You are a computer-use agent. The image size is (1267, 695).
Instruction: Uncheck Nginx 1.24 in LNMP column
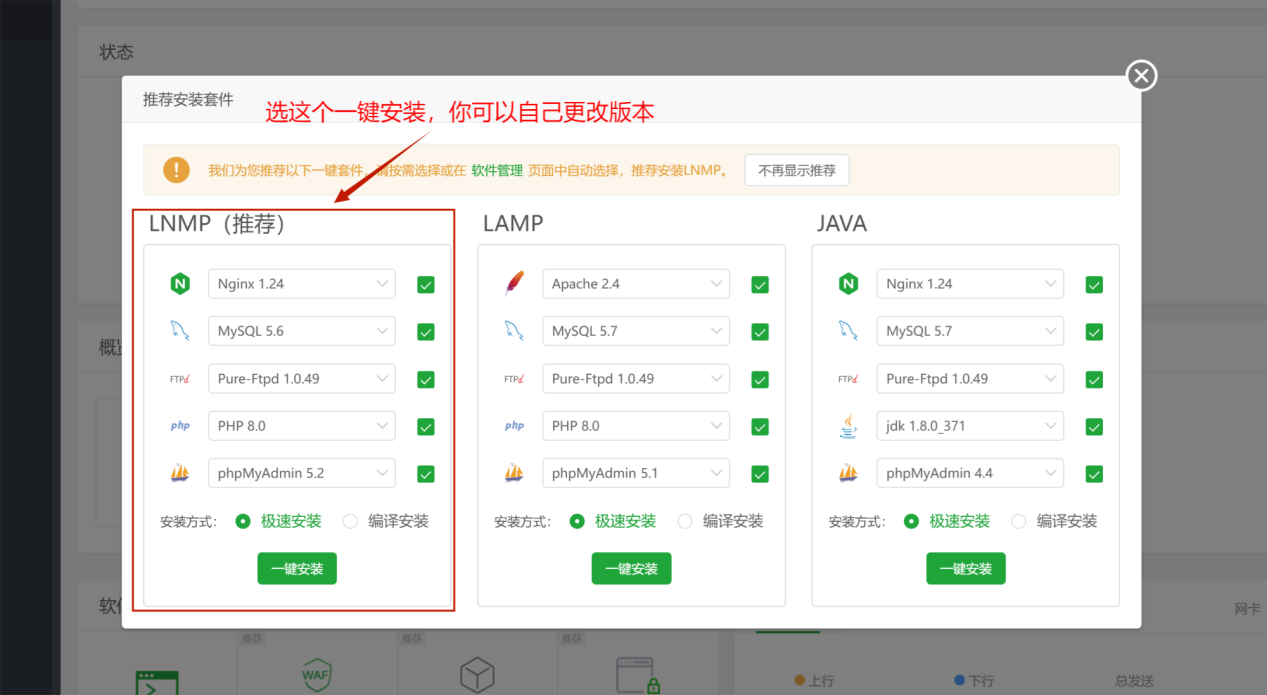(426, 285)
